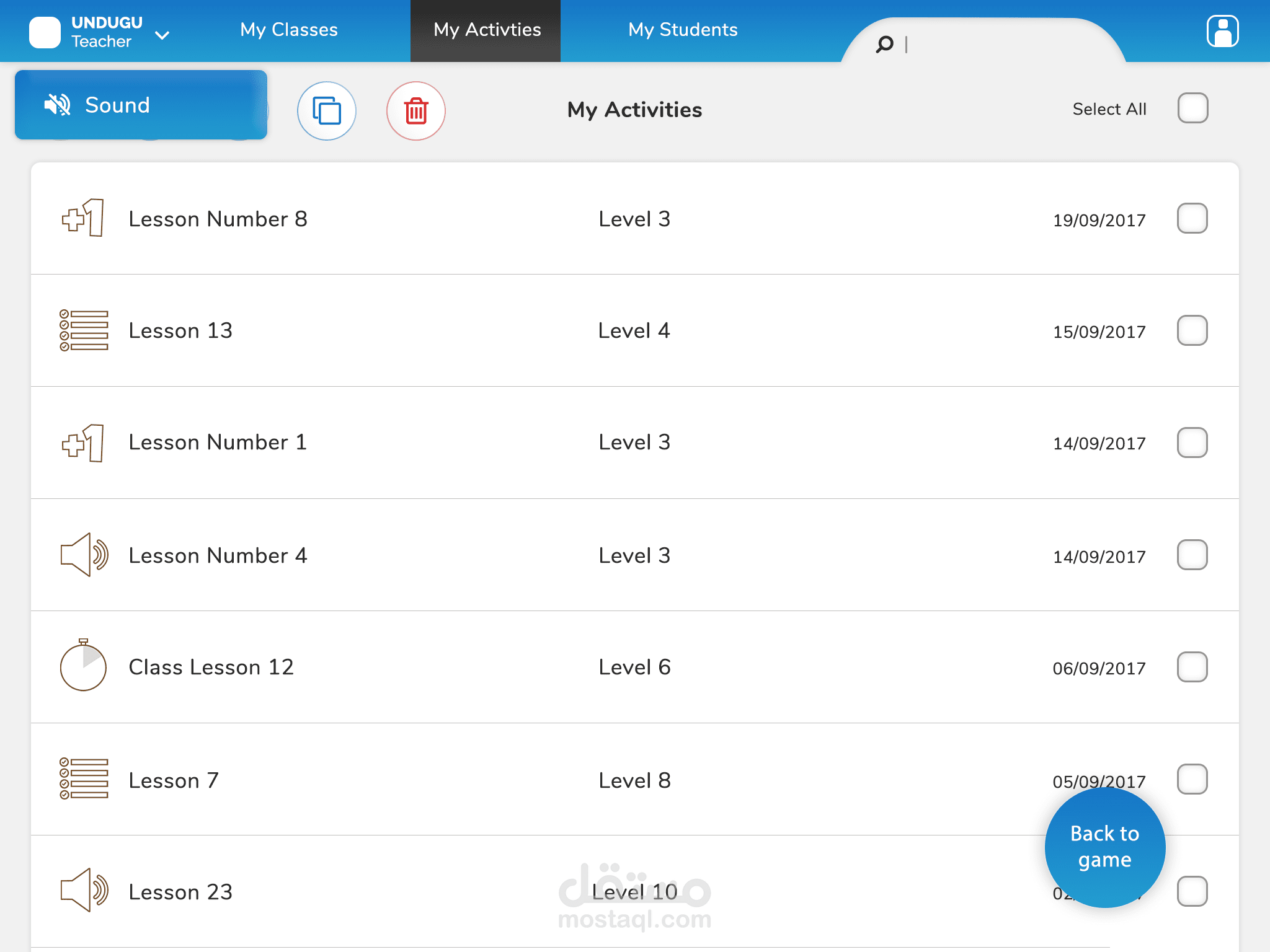
Task: Open the My Students tab
Action: tap(683, 30)
